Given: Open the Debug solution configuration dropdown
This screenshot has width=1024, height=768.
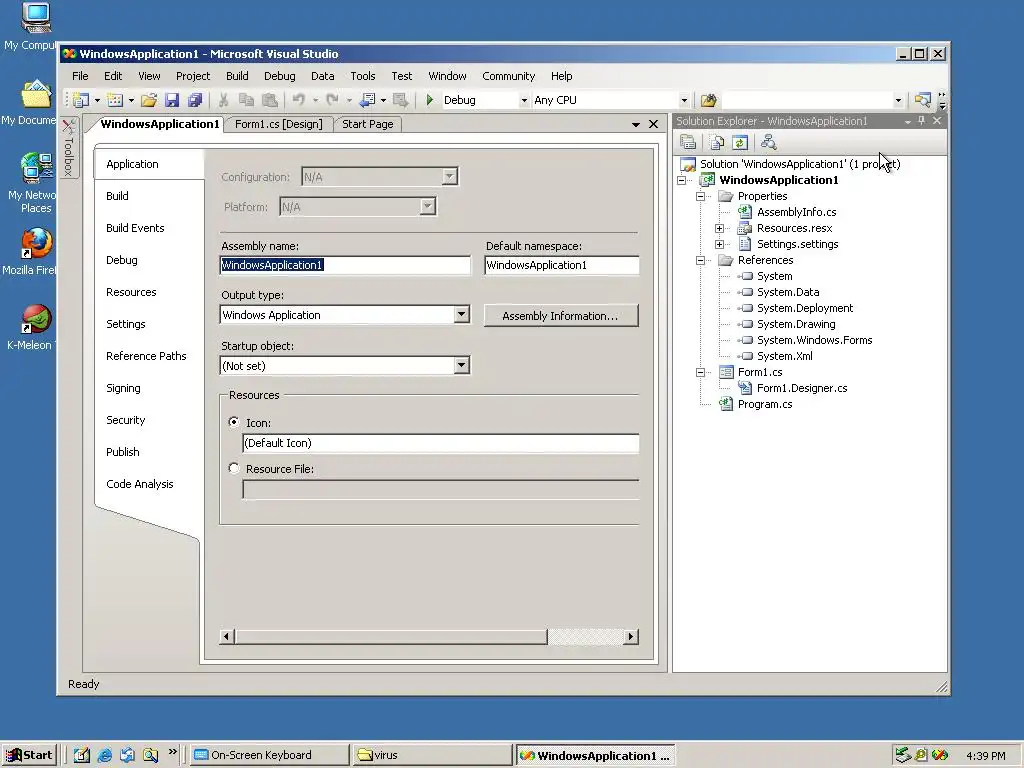Looking at the screenshot, I should pyautogui.click(x=524, y=100).
